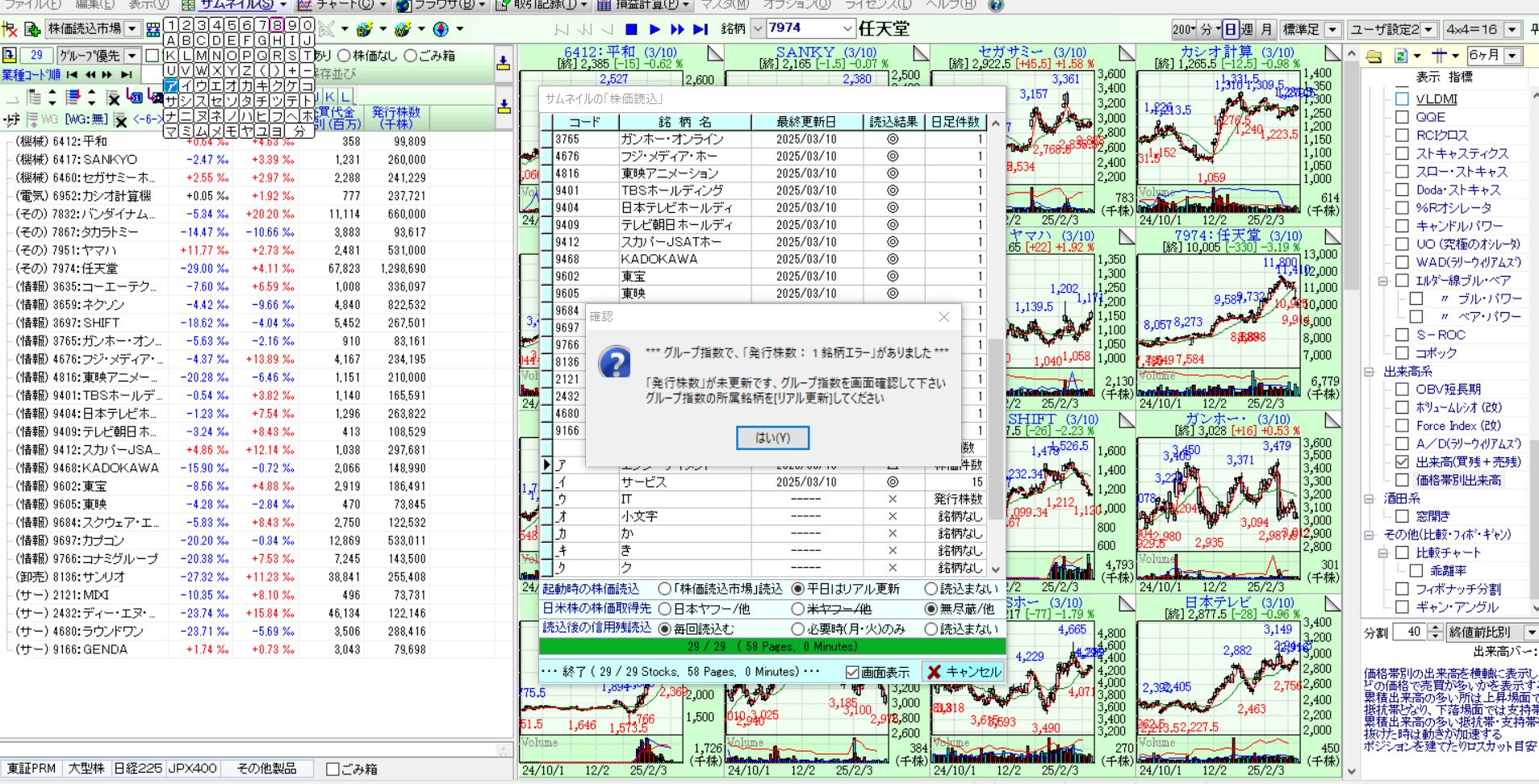This screenshot has height=784, width=1539.
Task: Open the ユーザ設定2 dropdown
Action: pyautogui.click(x=1429, y=30)
